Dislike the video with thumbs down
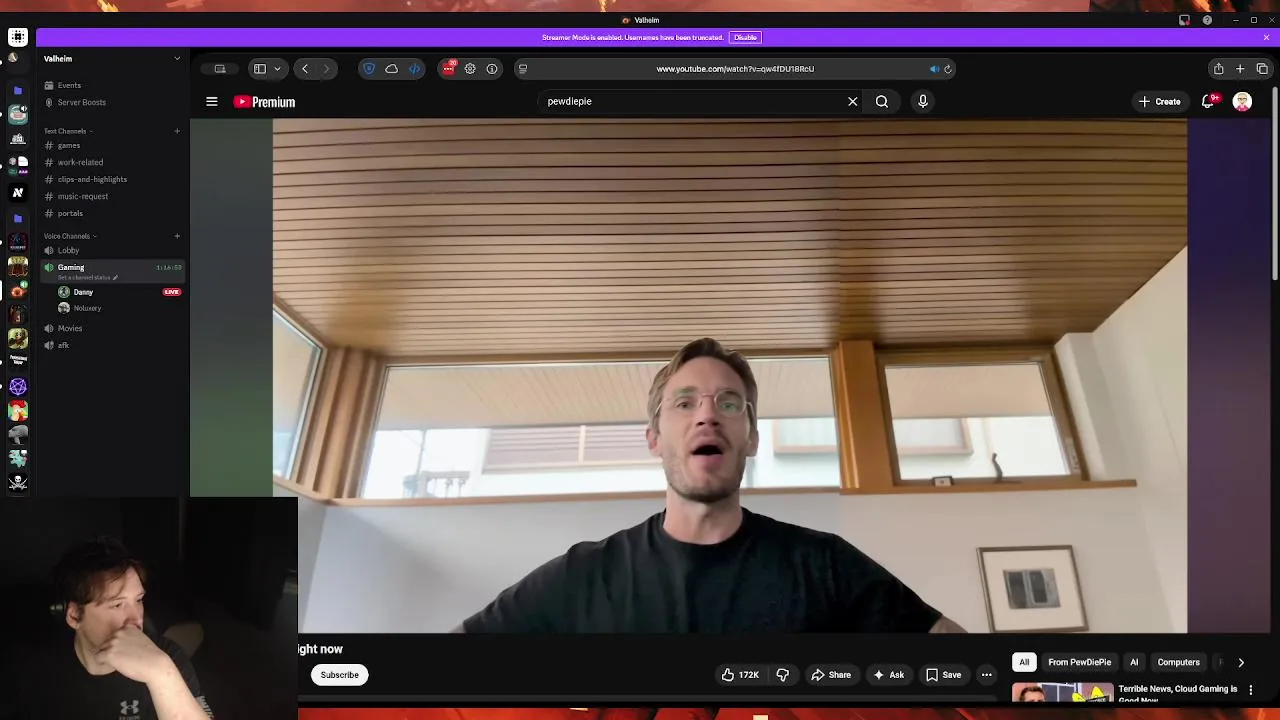Screen dimensions: 1280x720 pos(783,675)
